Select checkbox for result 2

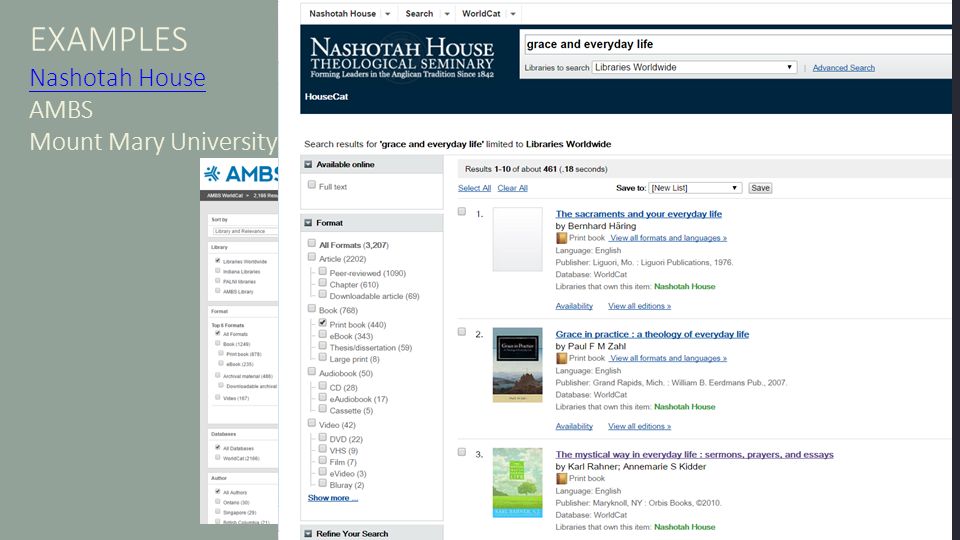[462, 332]
